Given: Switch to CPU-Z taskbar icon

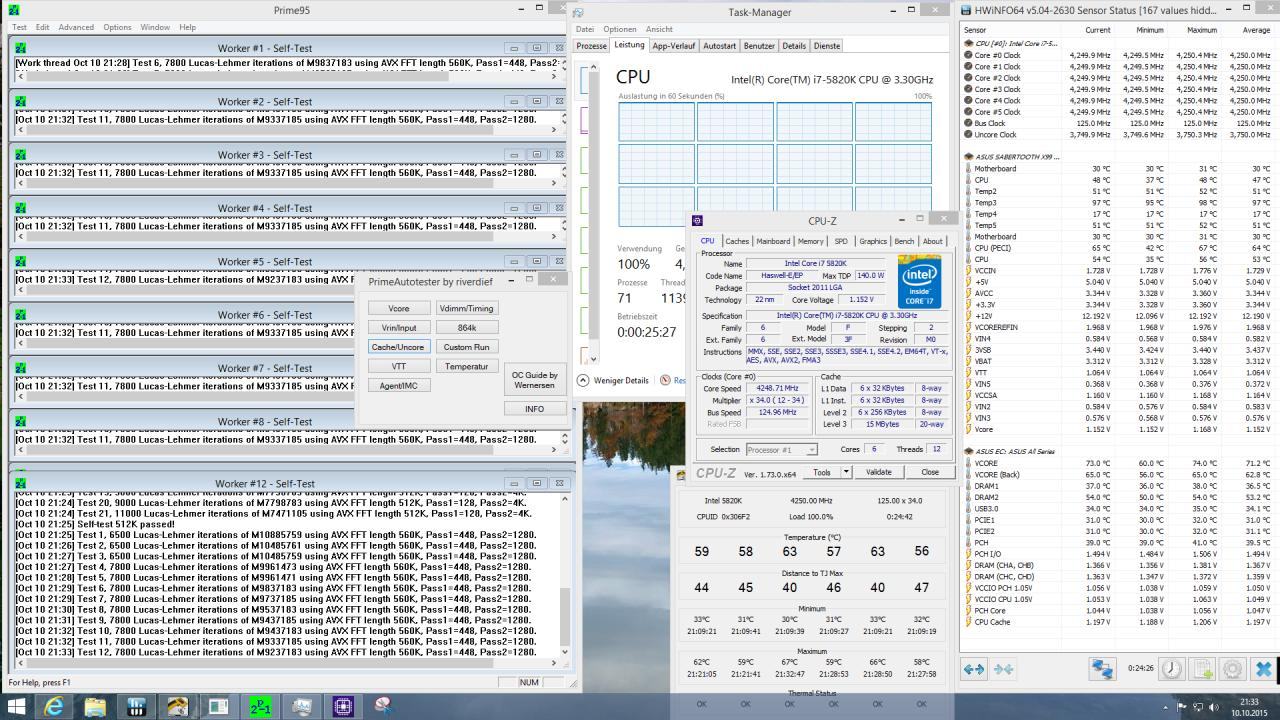Looking at the screenshot, I should [343, 706].
